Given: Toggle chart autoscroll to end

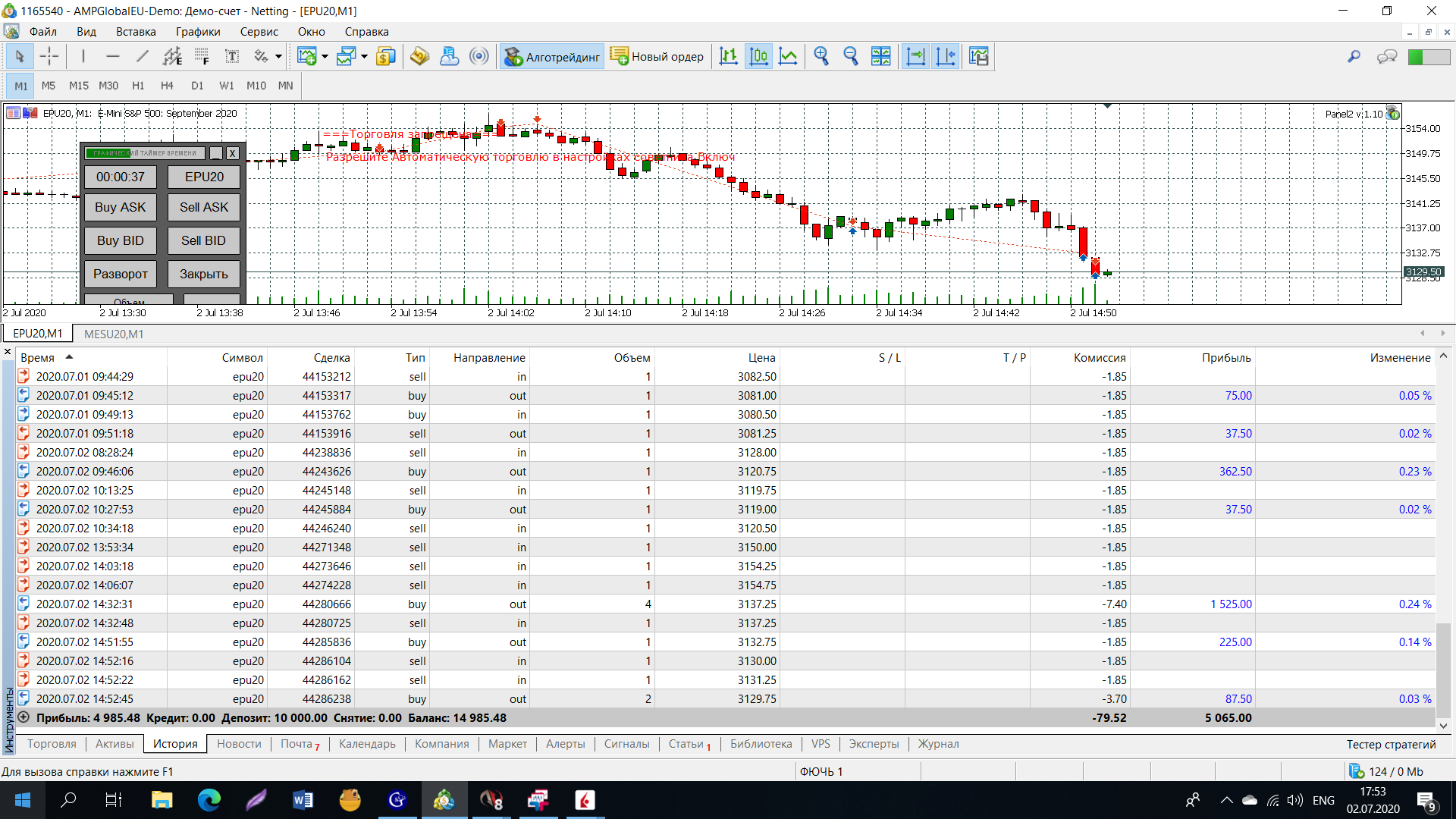Looking at the screenshot, I should click(x=916, y=56).
